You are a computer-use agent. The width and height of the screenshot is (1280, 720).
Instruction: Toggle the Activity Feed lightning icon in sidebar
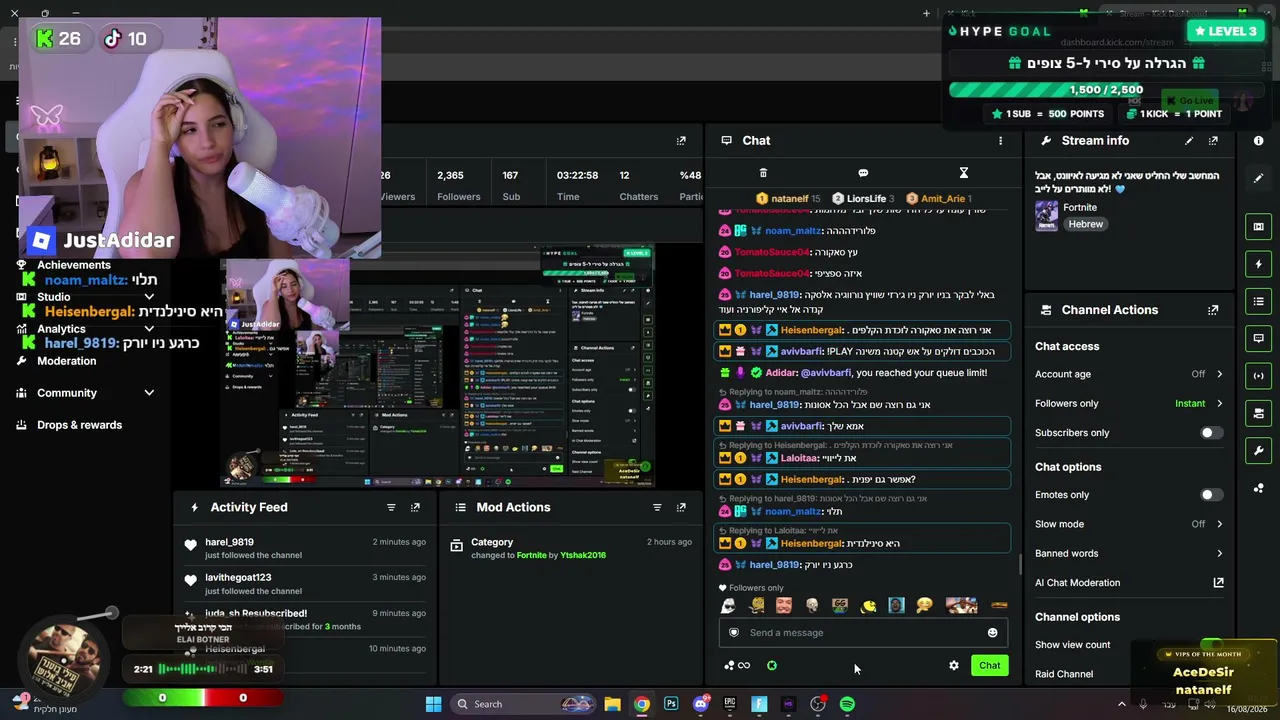[x=1258, y=264]
